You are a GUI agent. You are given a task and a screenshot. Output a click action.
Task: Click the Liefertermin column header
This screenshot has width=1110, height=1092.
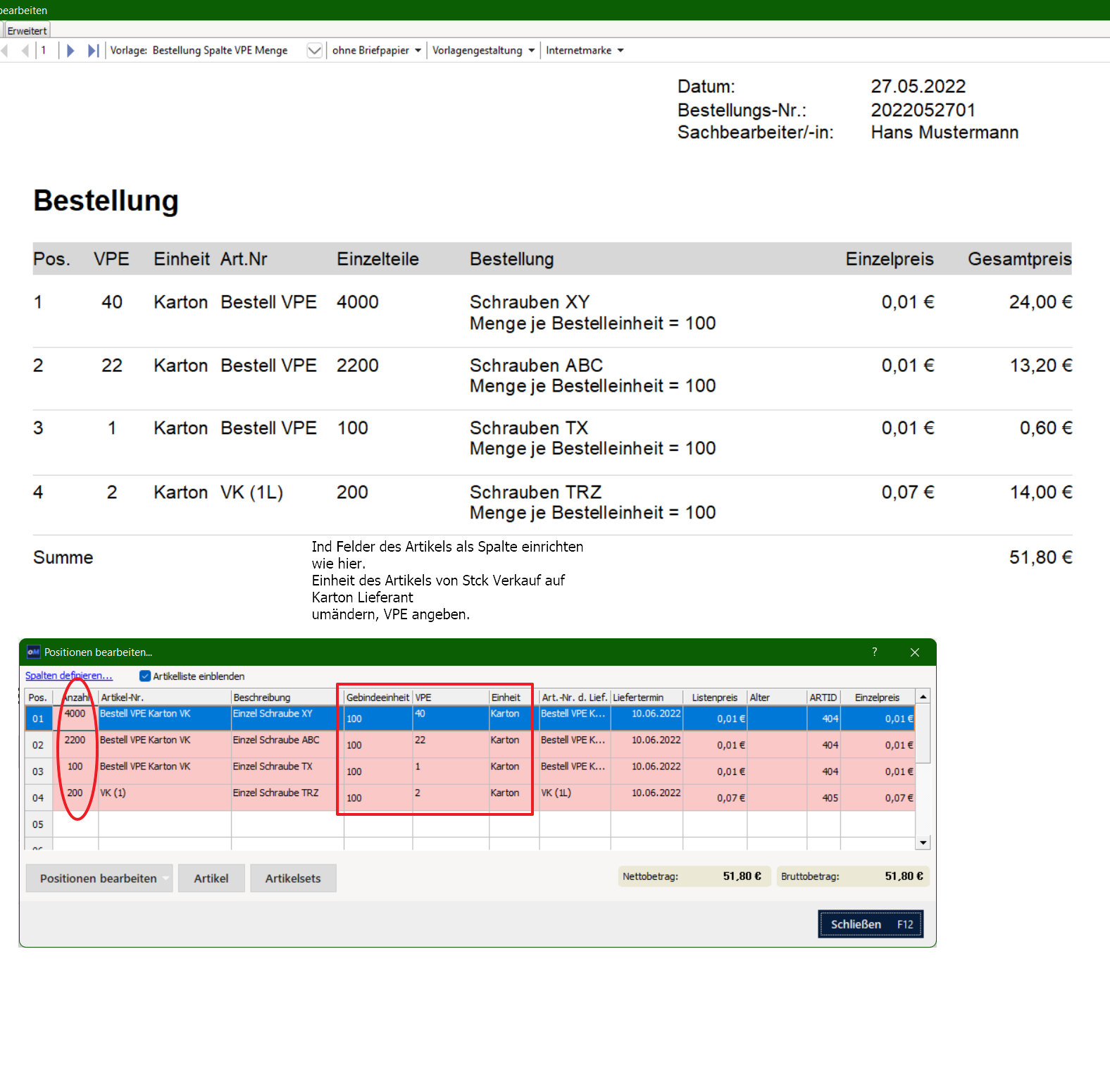pos(646,697)
